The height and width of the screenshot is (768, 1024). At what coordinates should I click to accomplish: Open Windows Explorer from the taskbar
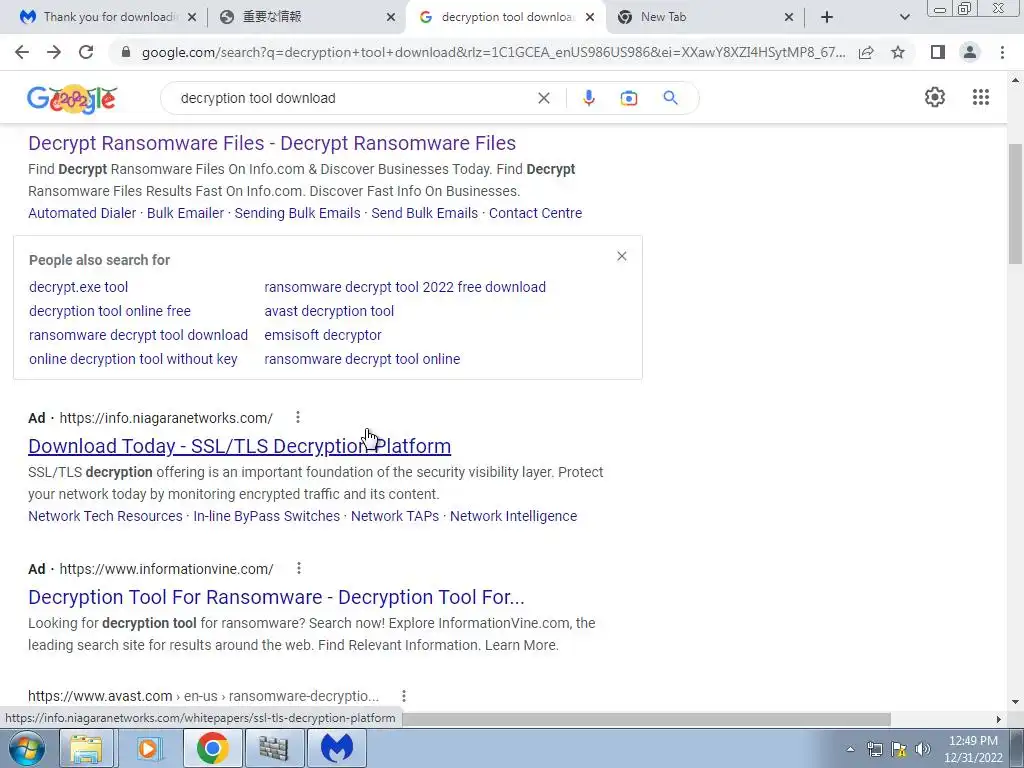click(87, 748)
